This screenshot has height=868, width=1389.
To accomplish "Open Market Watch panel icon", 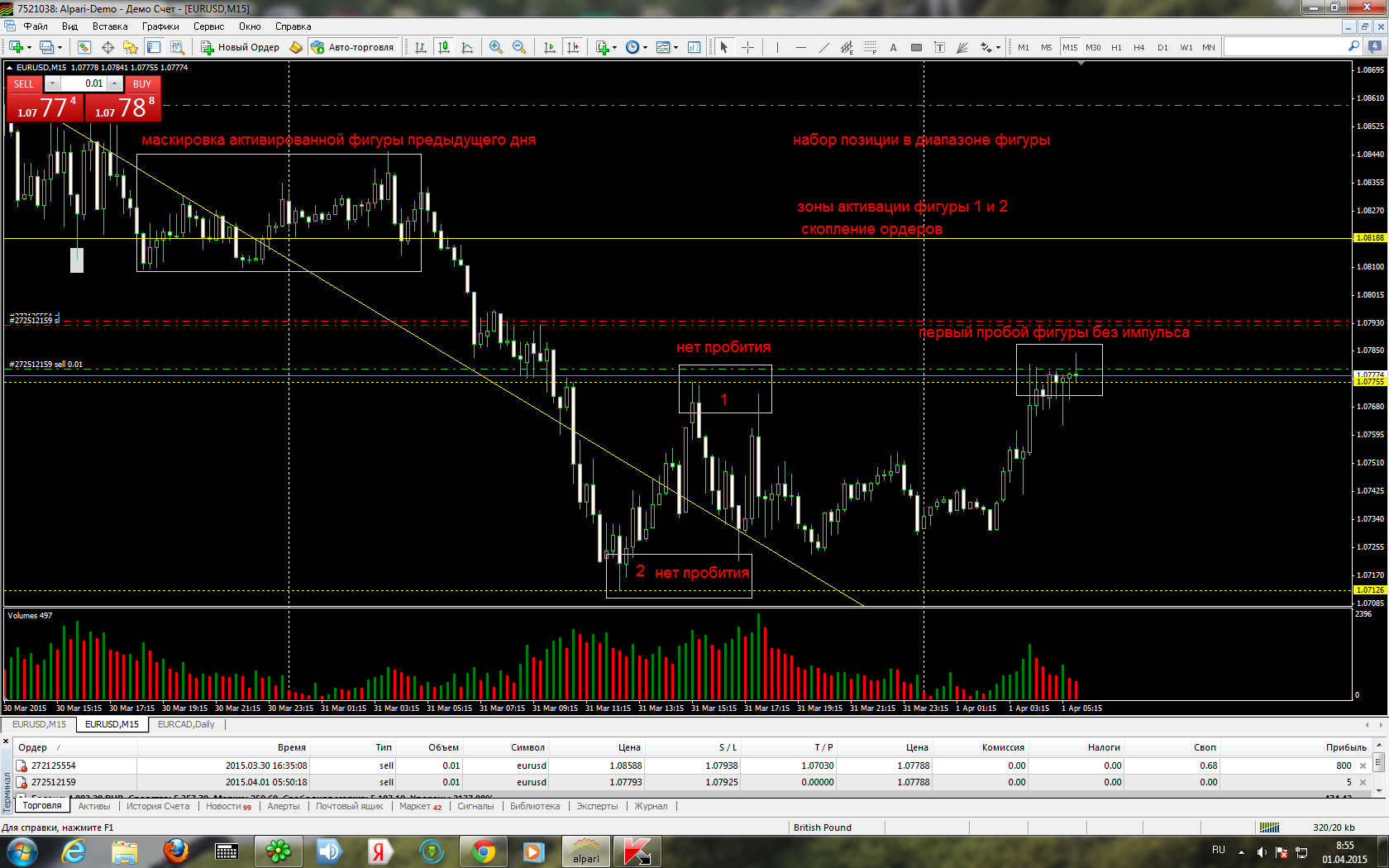I will [x=84, y=47].
